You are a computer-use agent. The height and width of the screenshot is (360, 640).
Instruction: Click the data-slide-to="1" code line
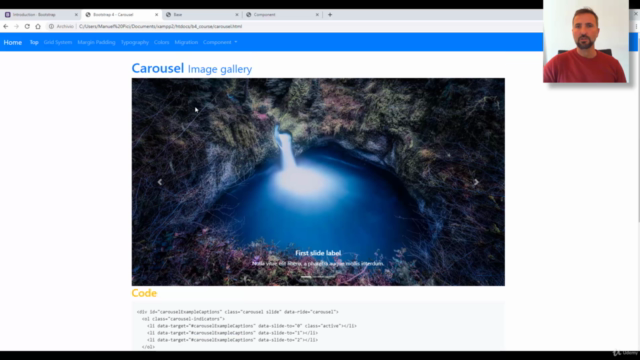tap(232, 333)
